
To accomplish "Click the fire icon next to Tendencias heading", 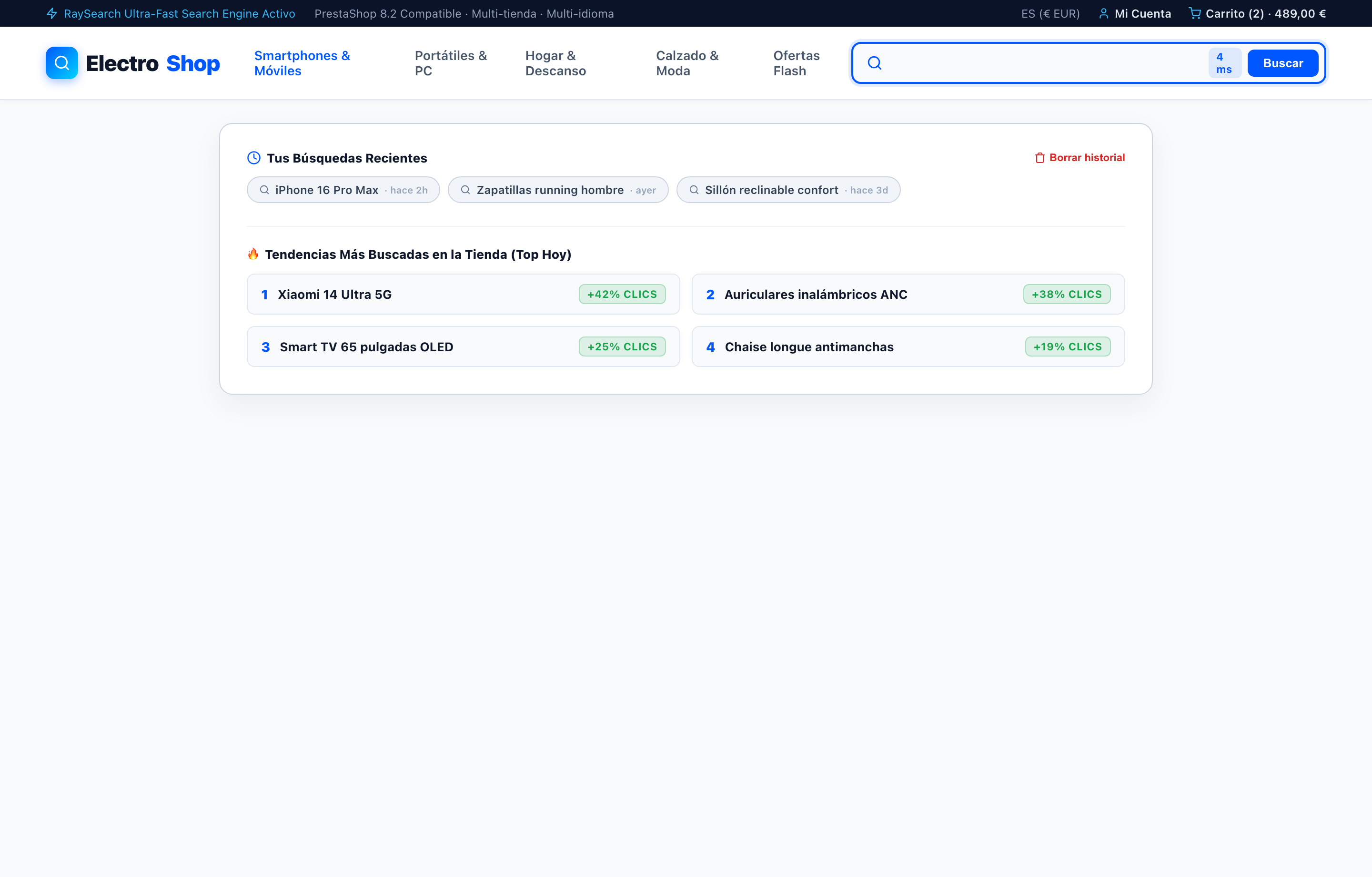I will pos(253,254).
